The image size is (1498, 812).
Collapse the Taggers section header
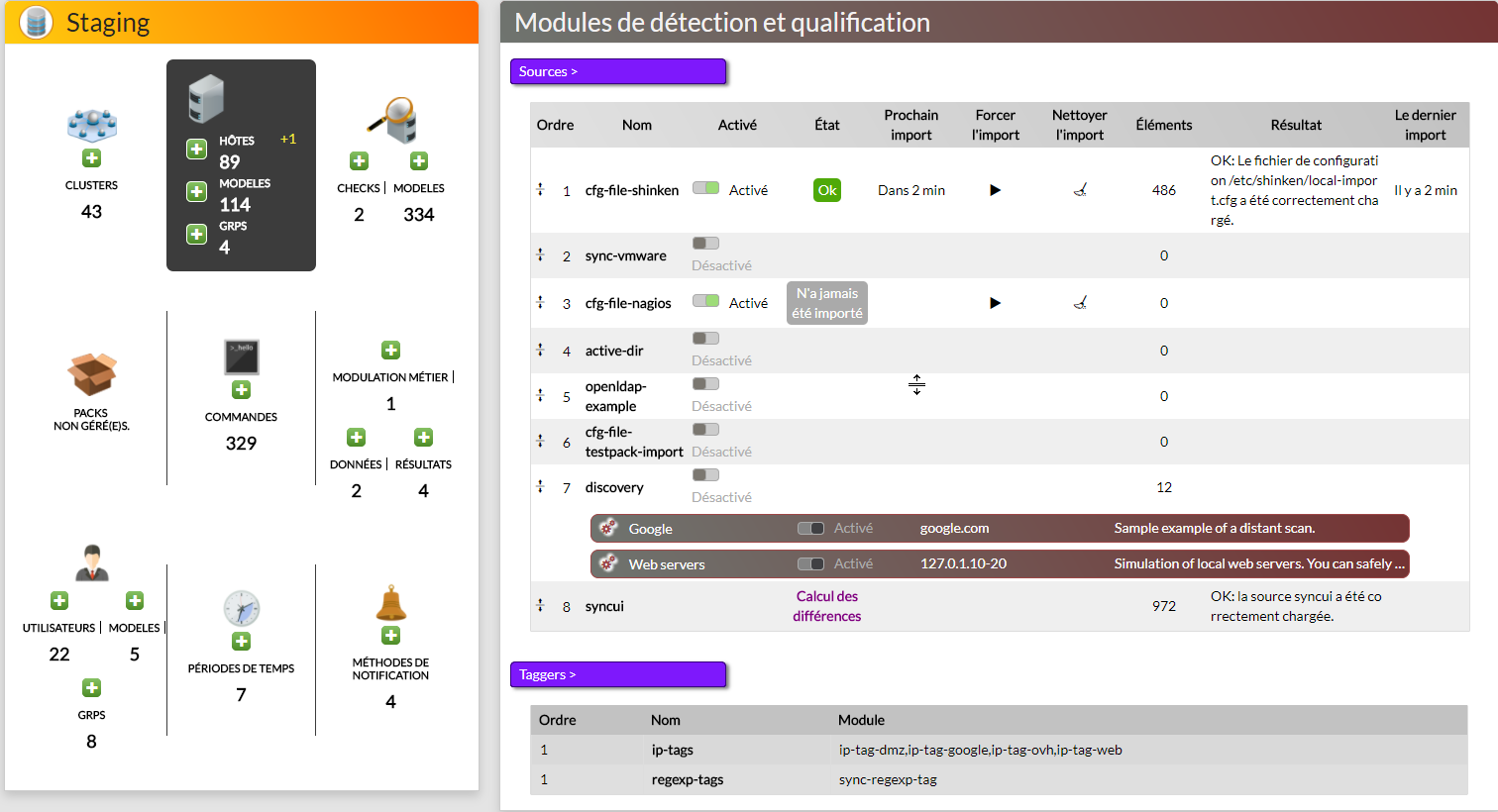point(617,674)
